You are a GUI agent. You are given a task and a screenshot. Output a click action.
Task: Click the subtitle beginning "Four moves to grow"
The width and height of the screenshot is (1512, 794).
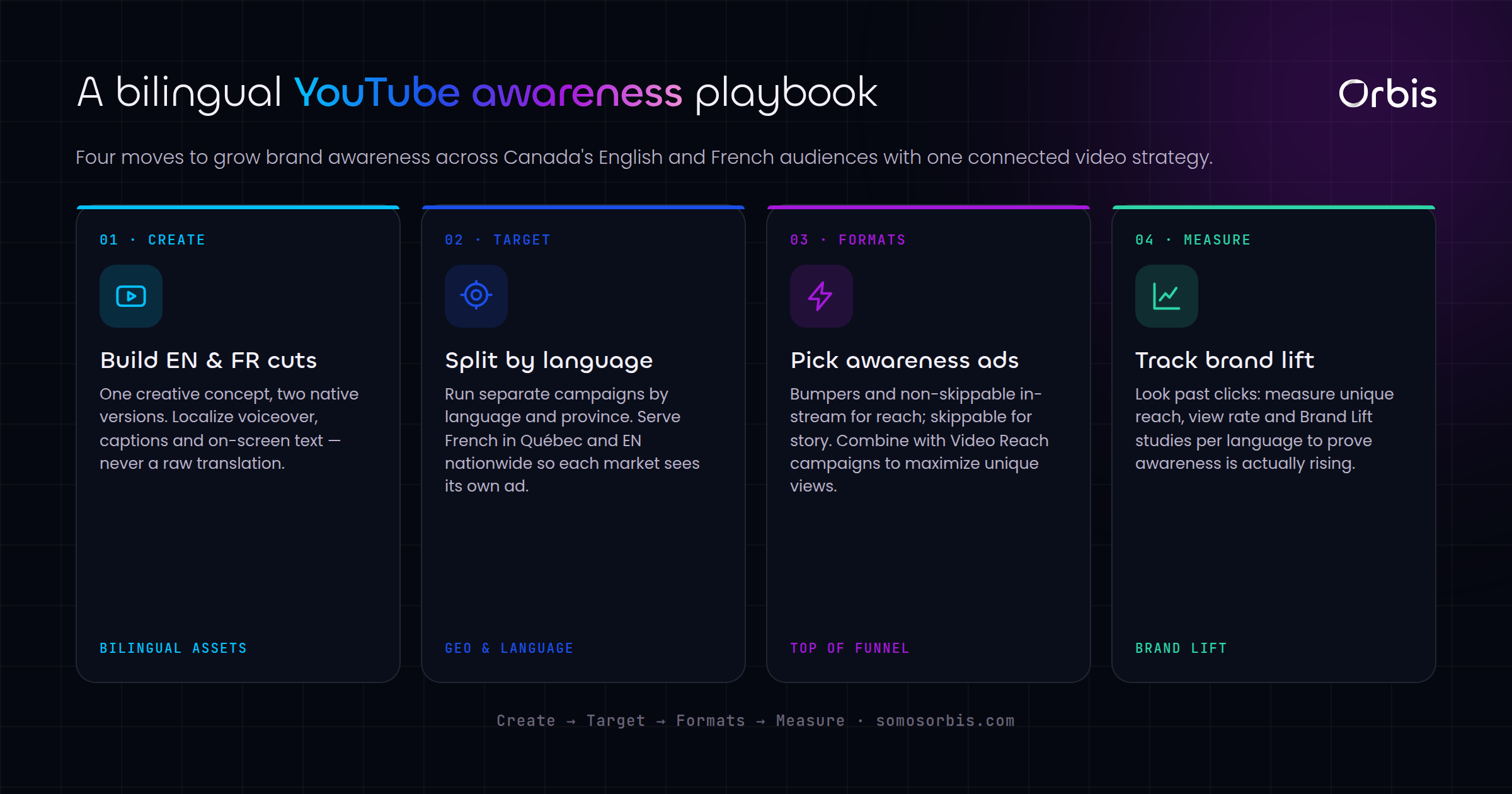[x=644, y=158]
